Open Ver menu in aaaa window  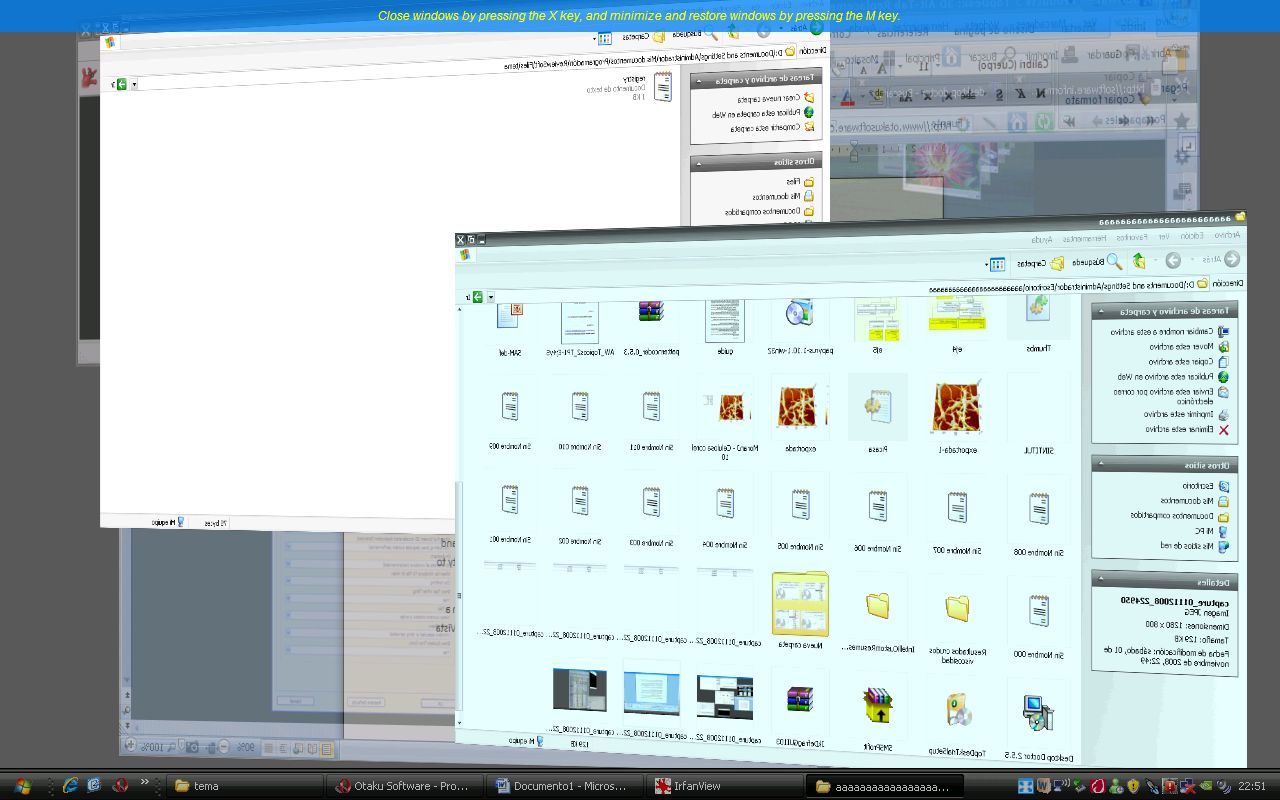[x=1163, y=237]
